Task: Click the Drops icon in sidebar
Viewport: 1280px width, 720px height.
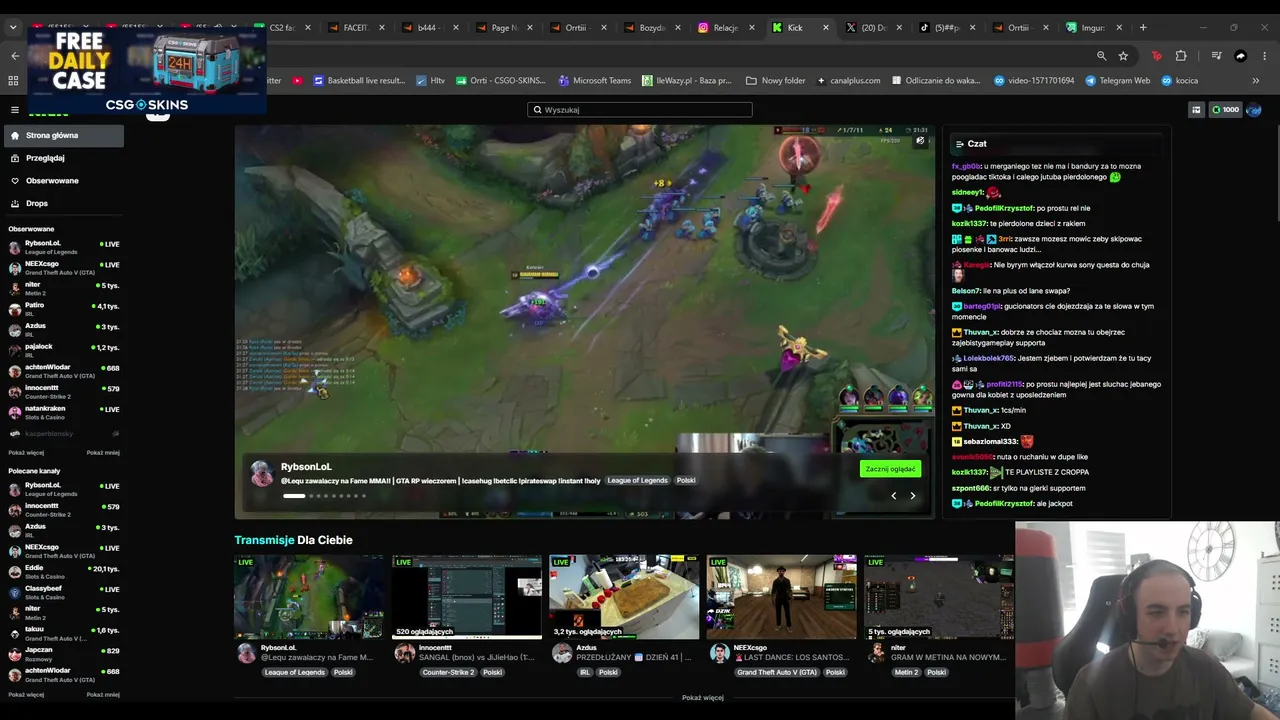Action: pyautogui.click(x=15, y=203)
